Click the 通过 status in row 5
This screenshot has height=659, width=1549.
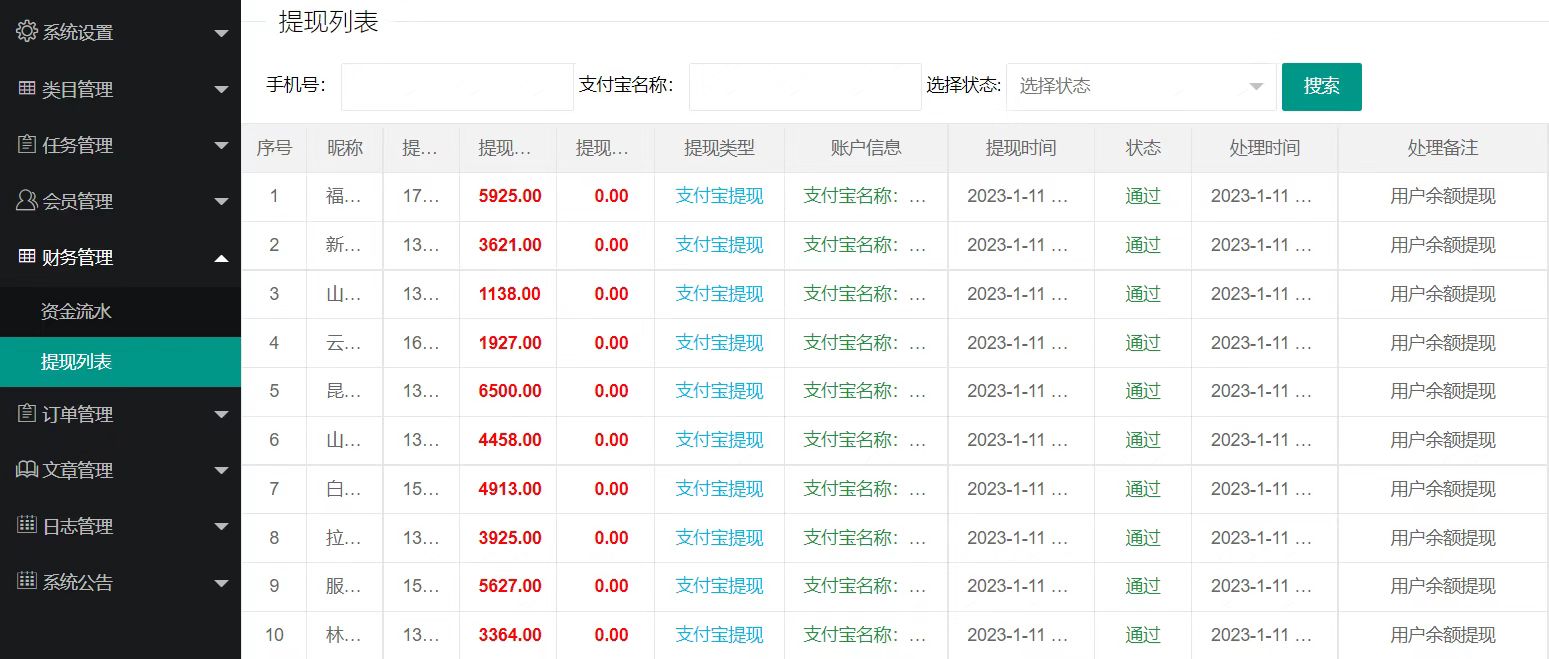pos(1142,391)
